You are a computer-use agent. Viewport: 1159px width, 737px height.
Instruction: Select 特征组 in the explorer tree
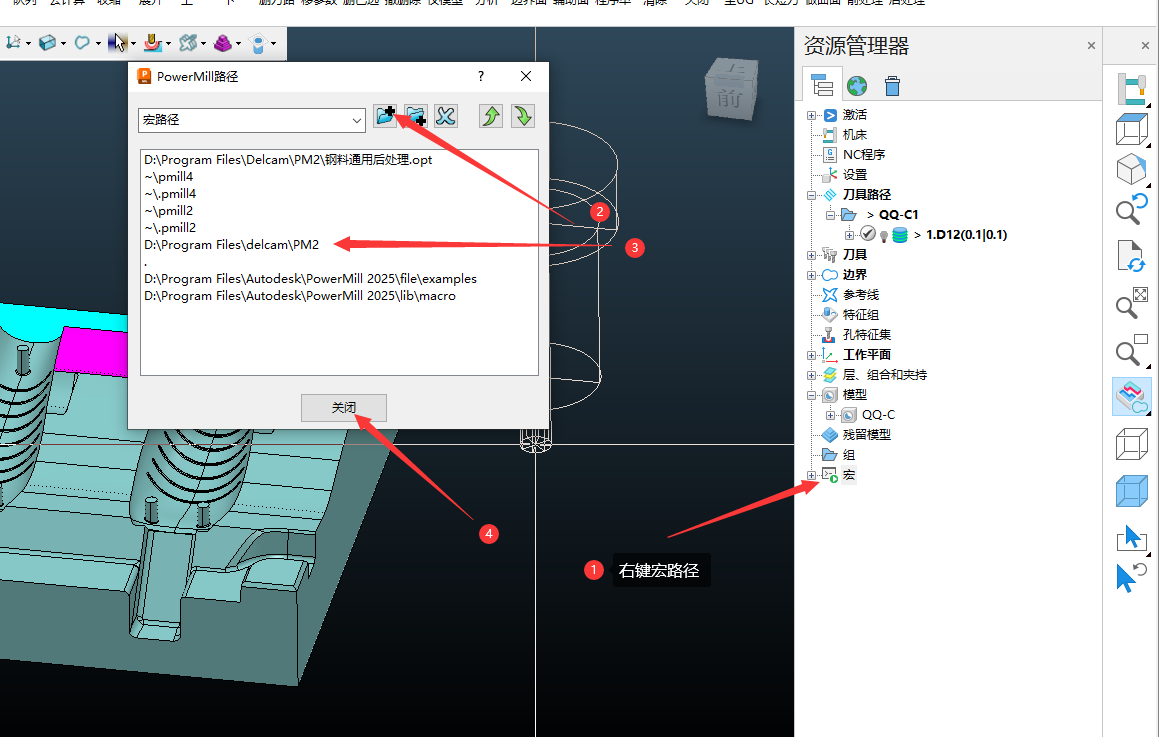point(860,315)
